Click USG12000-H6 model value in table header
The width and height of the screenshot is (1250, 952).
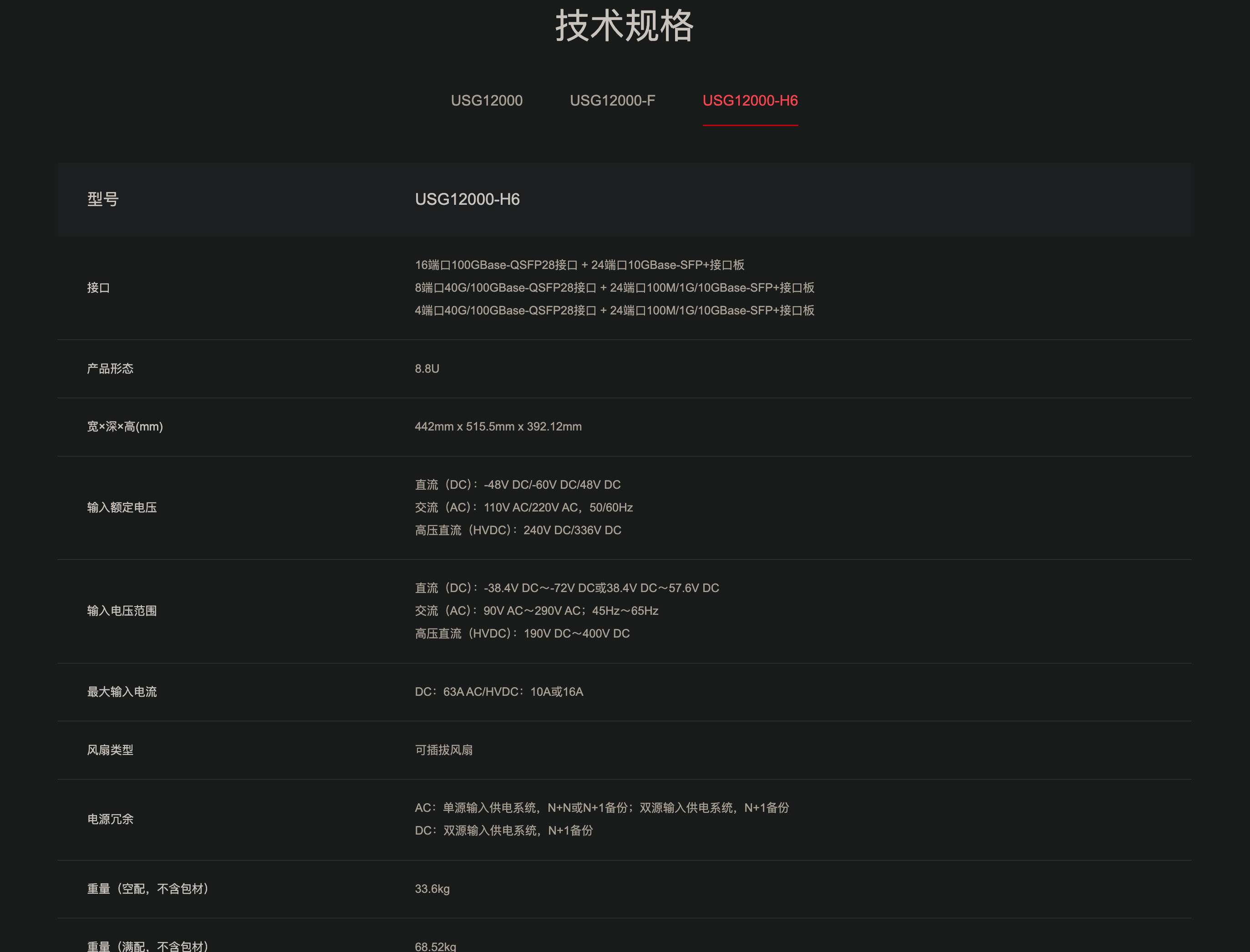click(467, 199)
